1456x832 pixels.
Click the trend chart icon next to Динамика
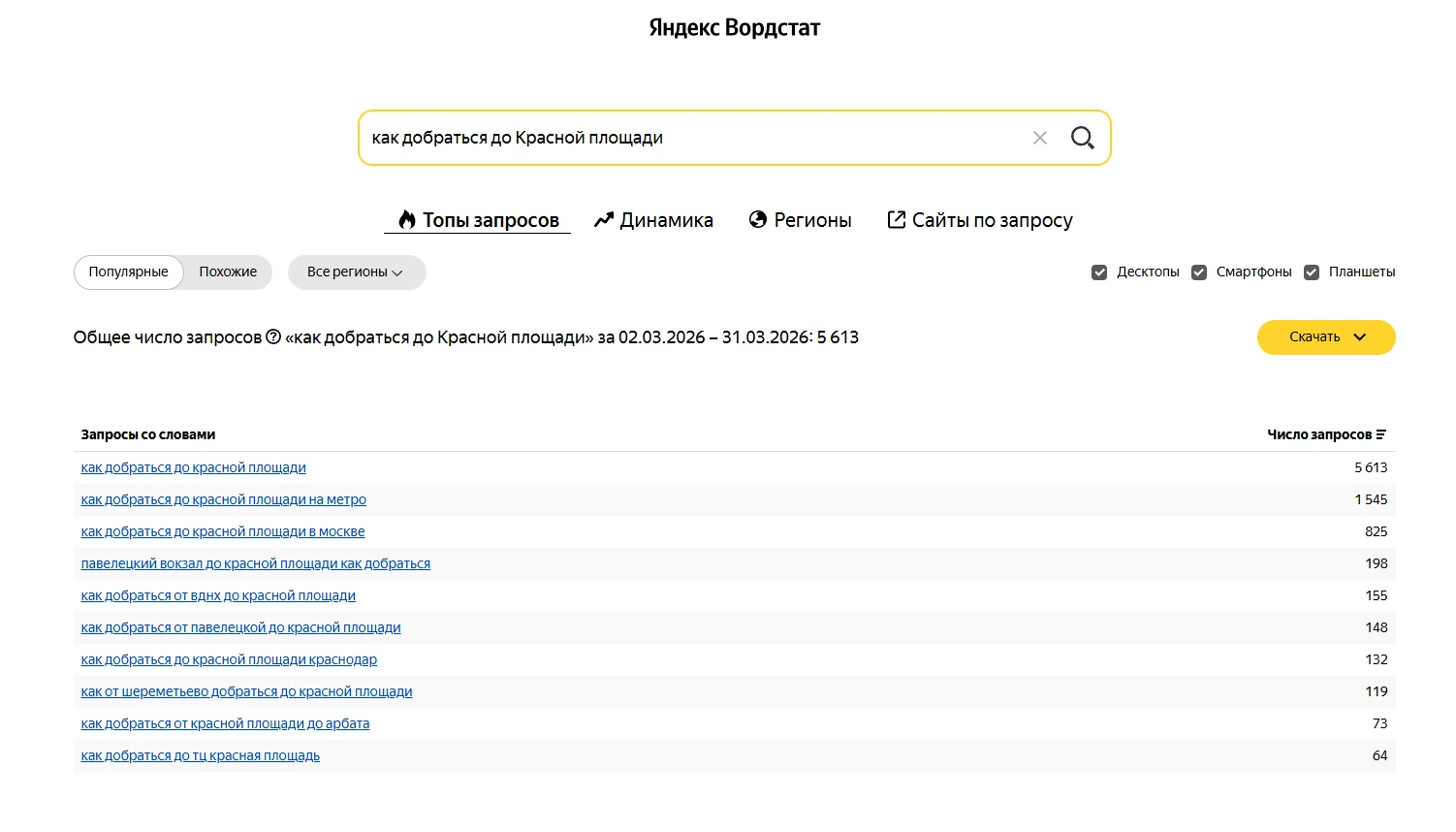(x=603, y=219)
